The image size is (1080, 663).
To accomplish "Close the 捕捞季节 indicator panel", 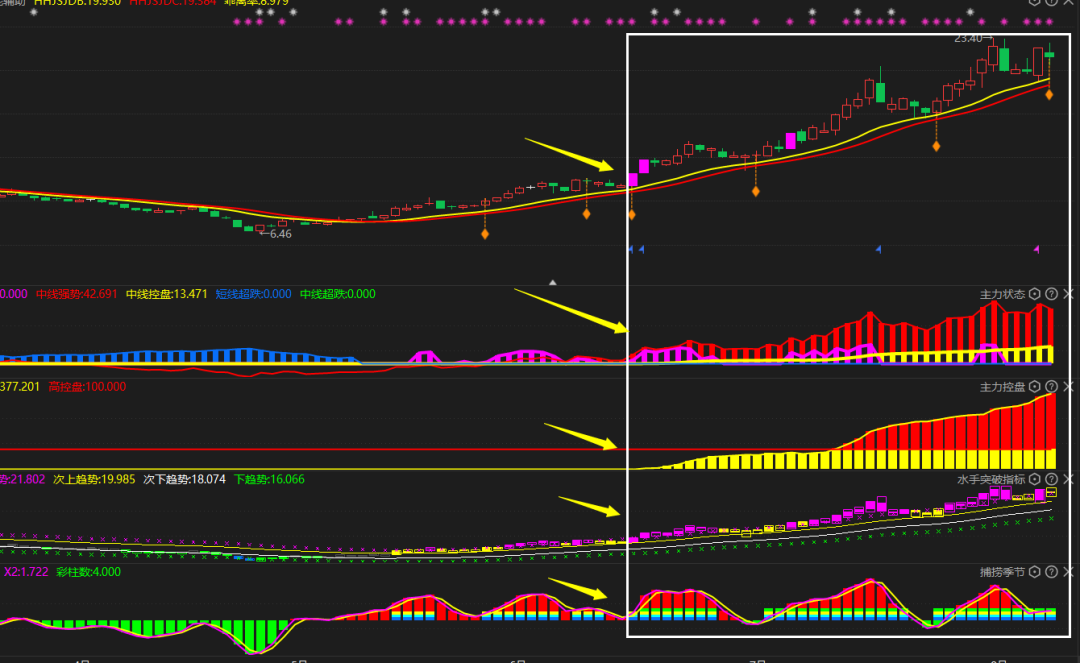I will coord(1068,572).
